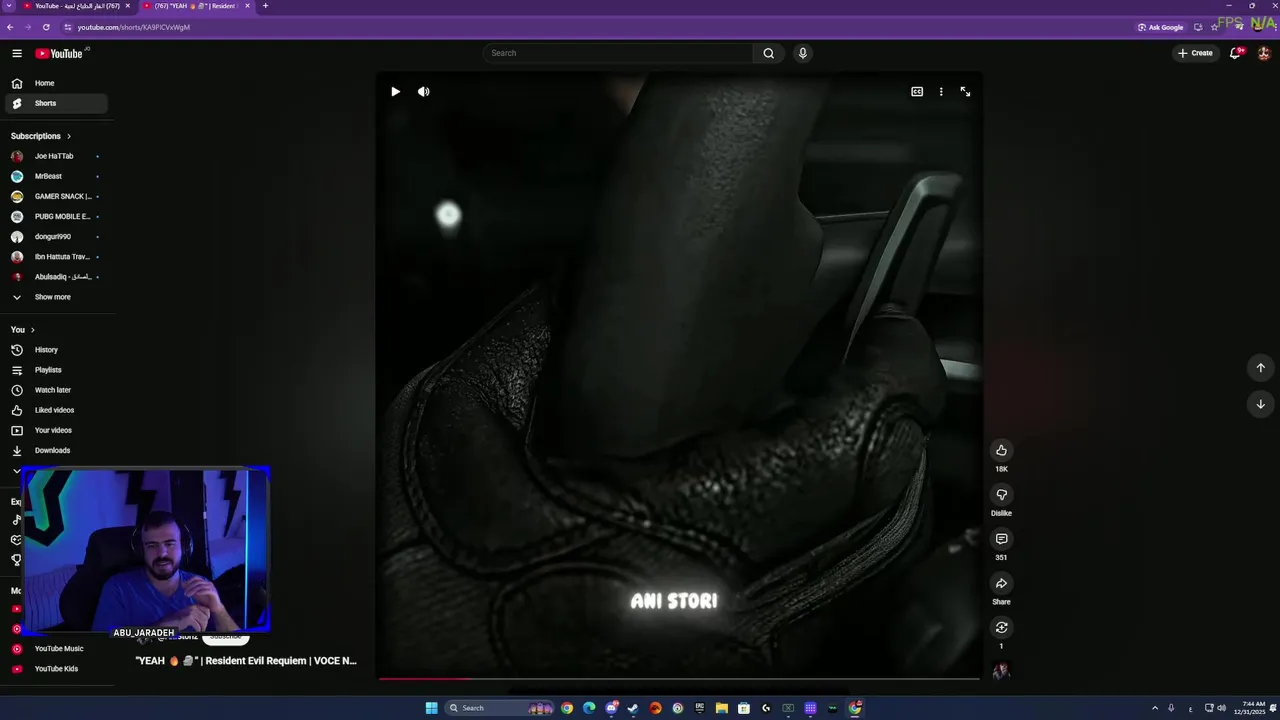The height and width of the screenshot is (720, 1280).
Task: Open YouTube notifications bell
Action: [x=1236, y=53]
